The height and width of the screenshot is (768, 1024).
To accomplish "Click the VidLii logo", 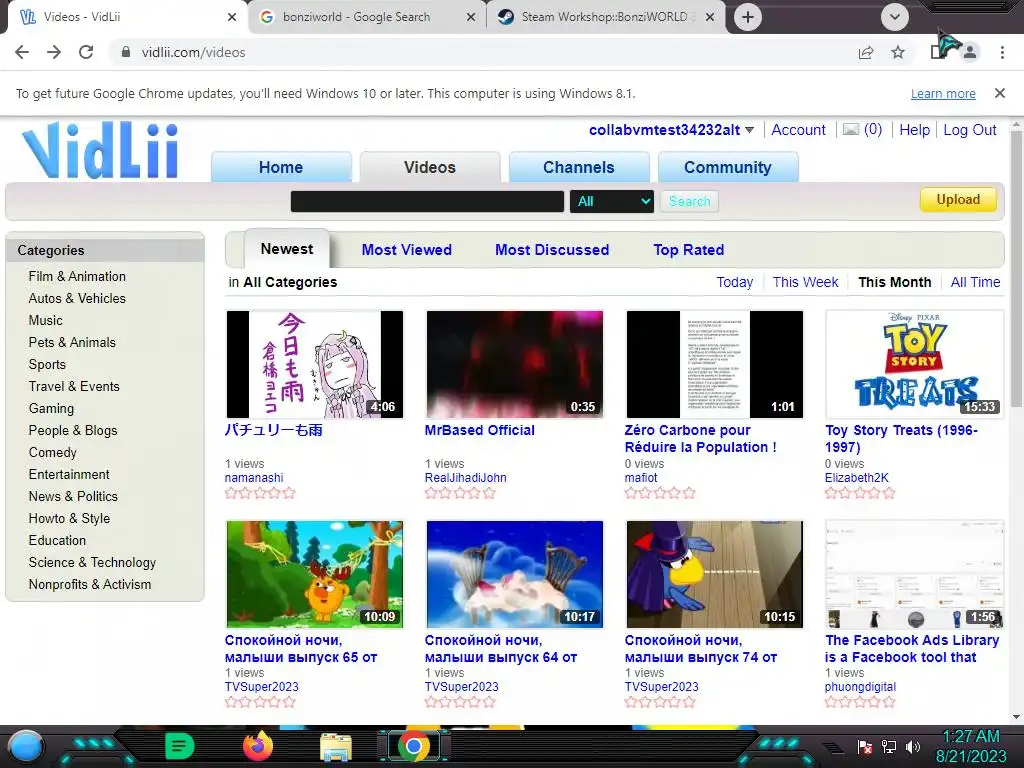I will click(x=100, y=150).
